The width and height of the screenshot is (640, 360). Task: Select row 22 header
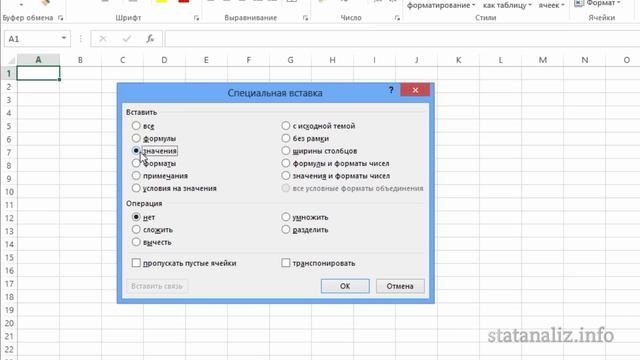(x=9, y=350)
